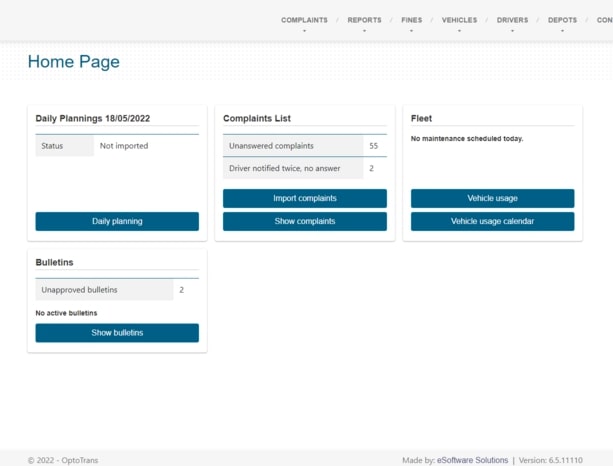Open the Complaints menu

[x=304, y=20]
